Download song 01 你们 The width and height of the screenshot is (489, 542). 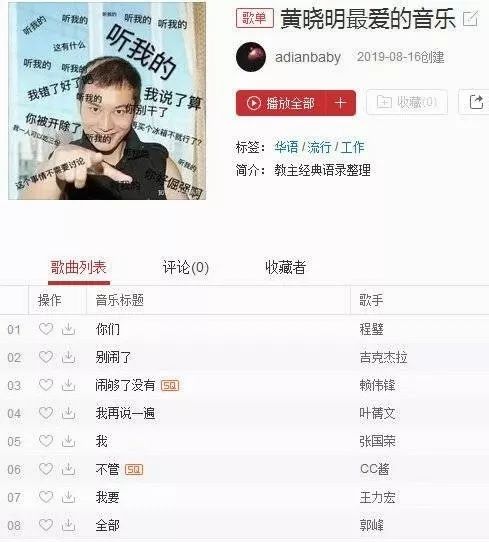(68, 329)
